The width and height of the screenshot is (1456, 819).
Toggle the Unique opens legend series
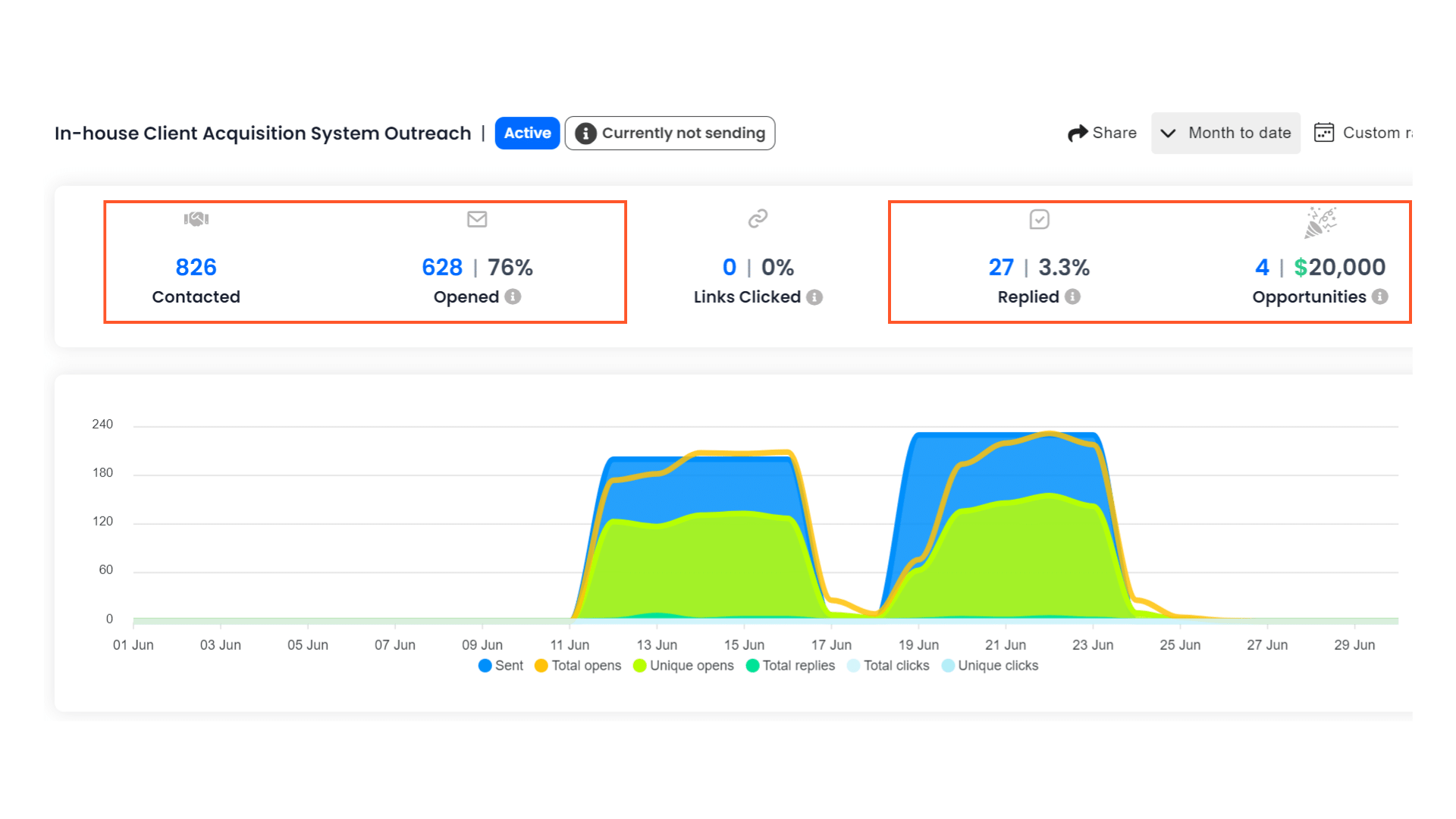click(683, 666)
